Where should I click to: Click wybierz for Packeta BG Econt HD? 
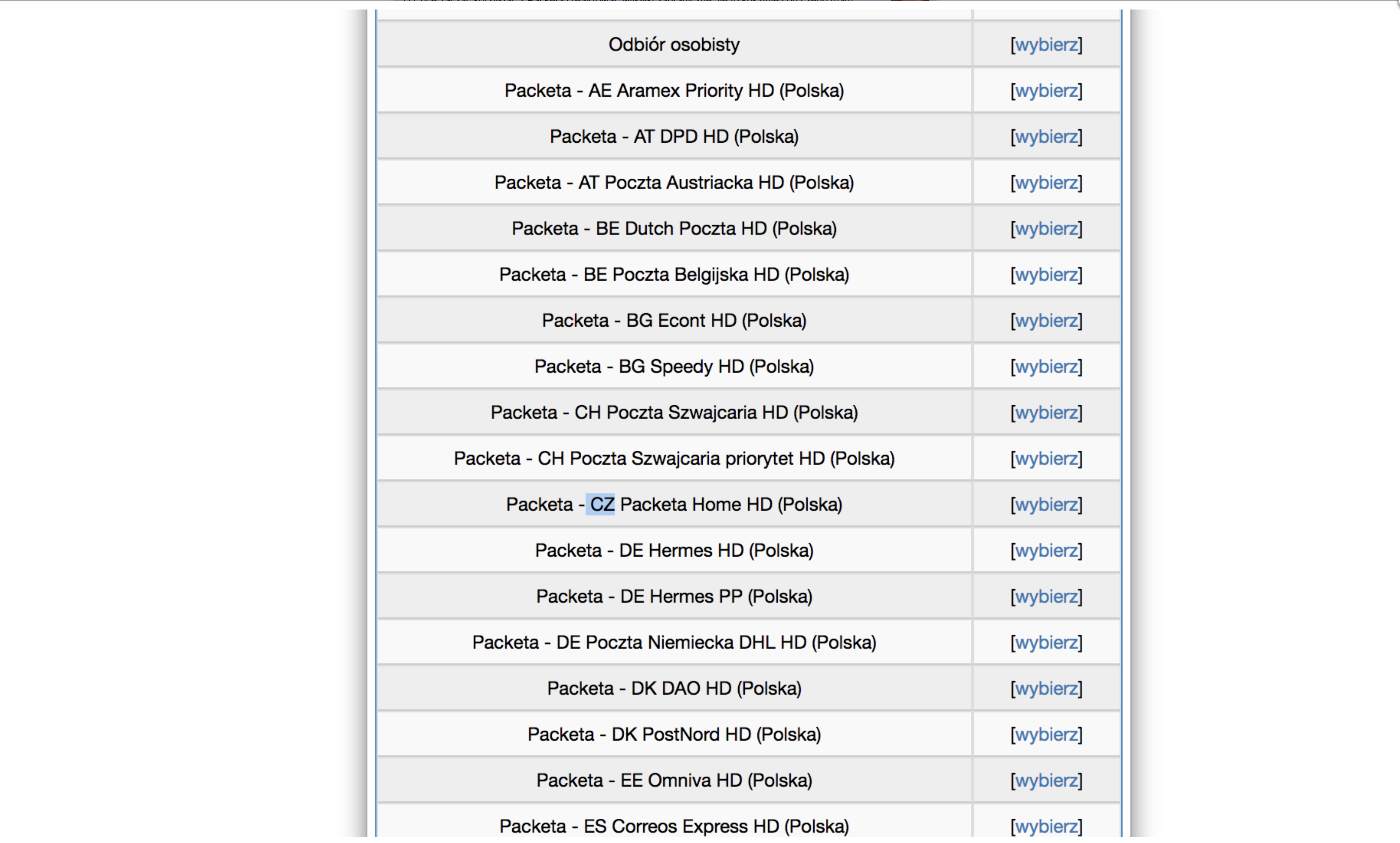pyautogui.click(x=1046, y=321)
